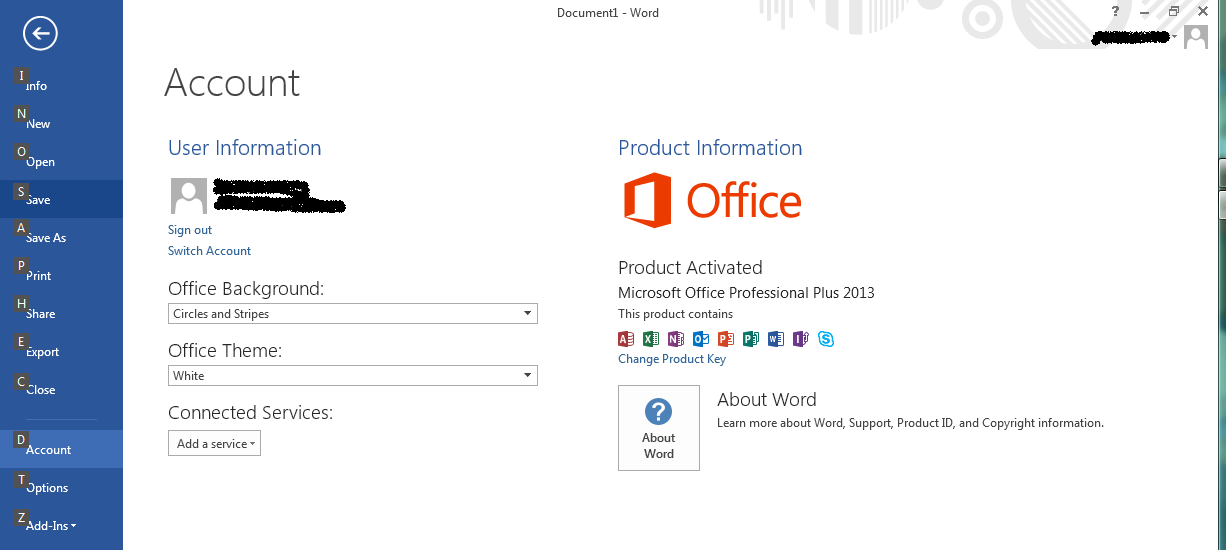Click the 'Product Activated' text
Image resolution: width=1226 pixels, height=550 pixels.
(690, 268)
